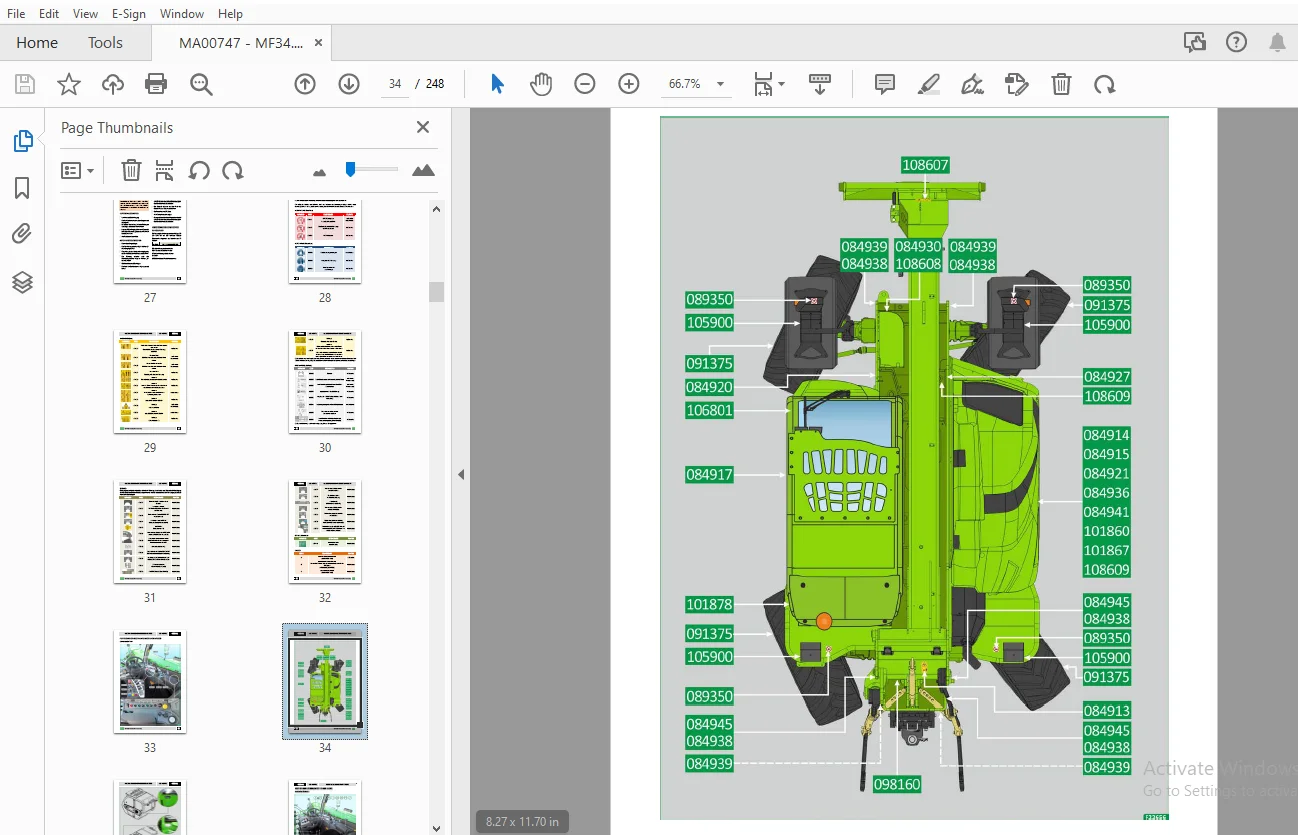Click the page number field showing 34
The width and height of the screenshot is (1298, 835).
point(395,84)
